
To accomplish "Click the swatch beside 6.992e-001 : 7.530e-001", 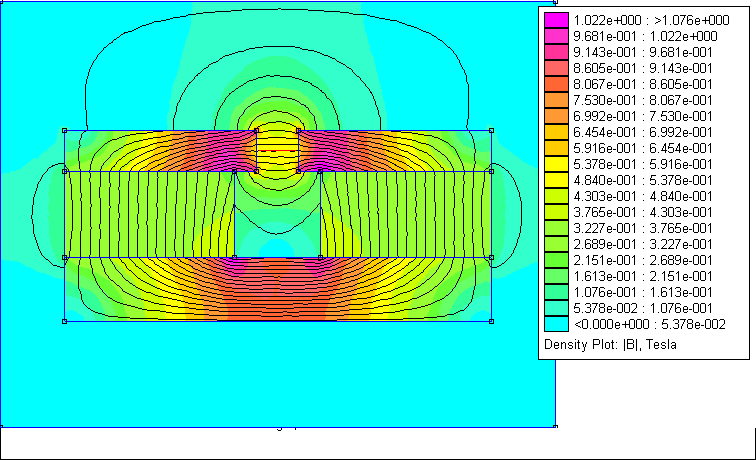I will point(556,116).
